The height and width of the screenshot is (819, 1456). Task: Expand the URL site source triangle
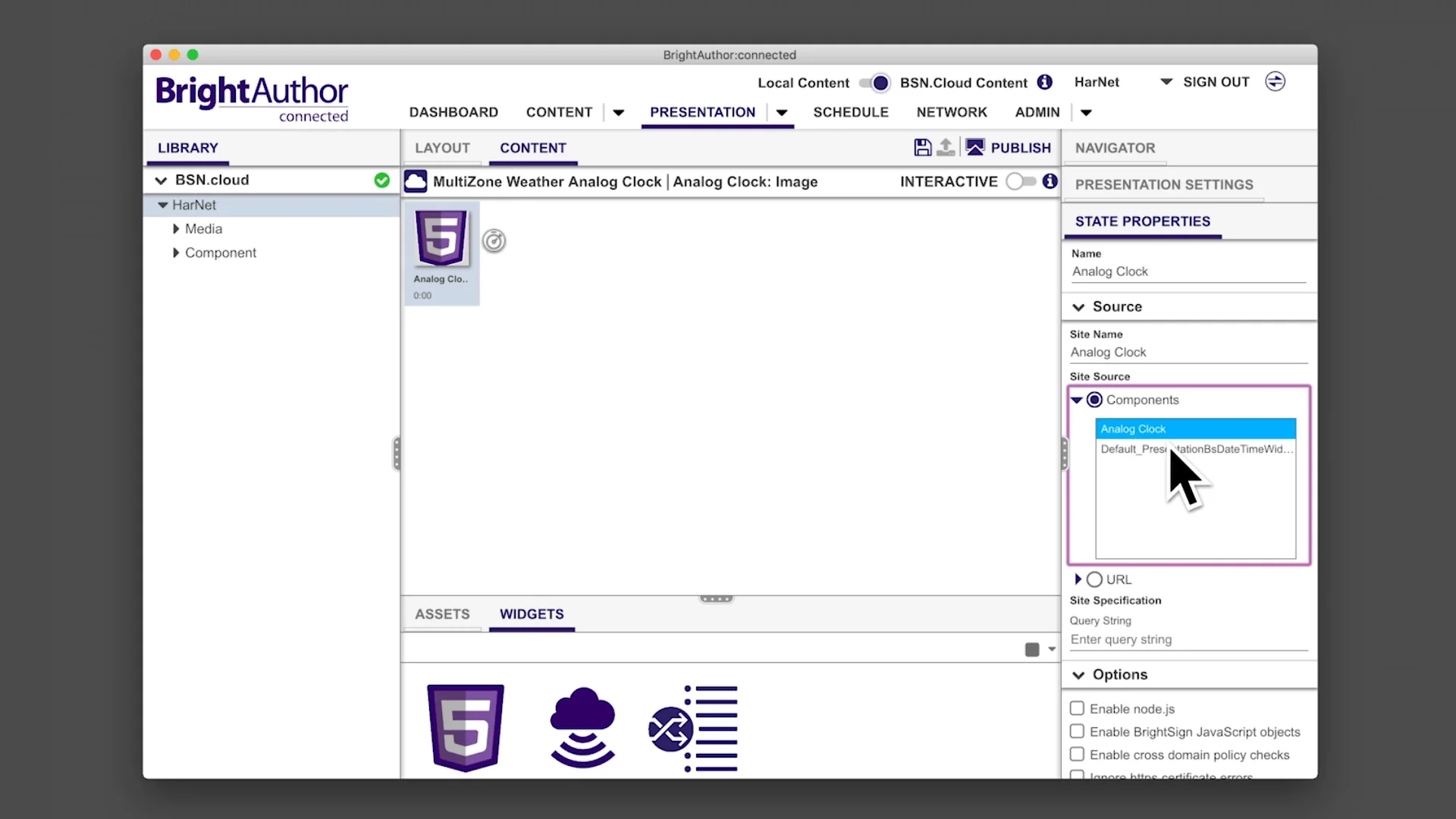[x=1078, y=579]
